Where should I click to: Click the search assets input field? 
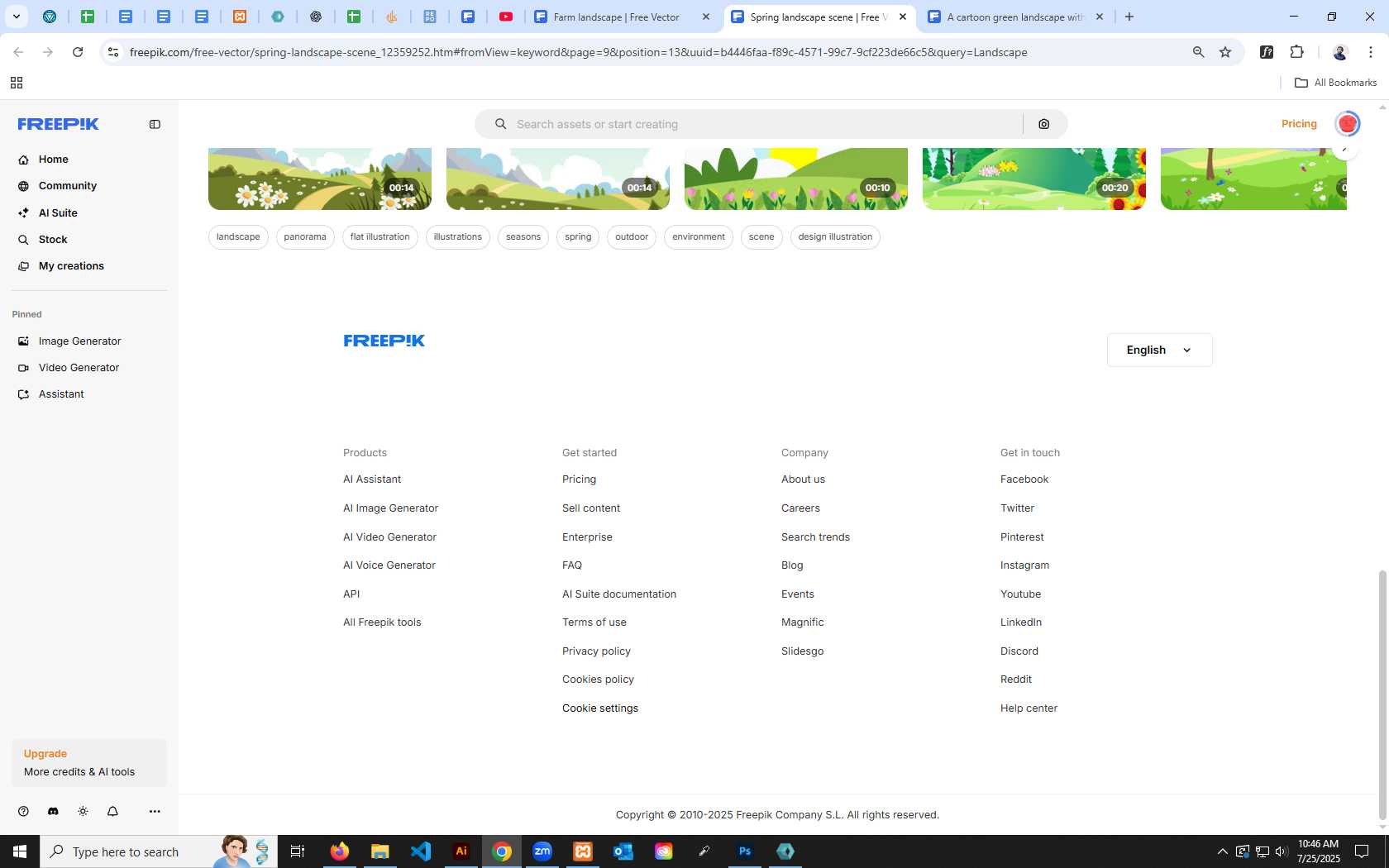click(x=748, y=124)
